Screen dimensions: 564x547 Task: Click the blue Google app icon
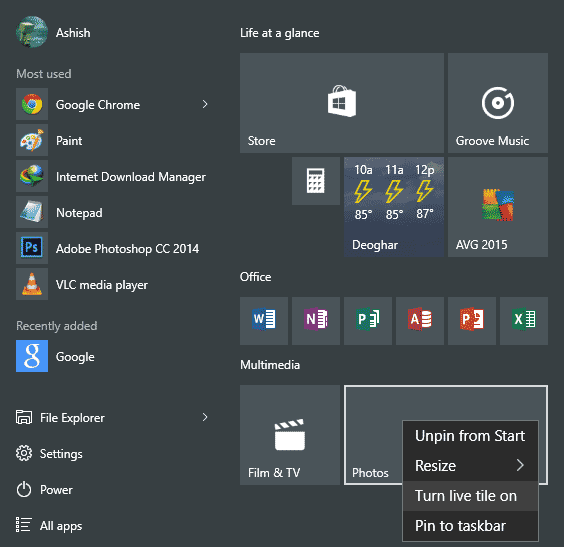pyautogui.click(x=32, y=356)
